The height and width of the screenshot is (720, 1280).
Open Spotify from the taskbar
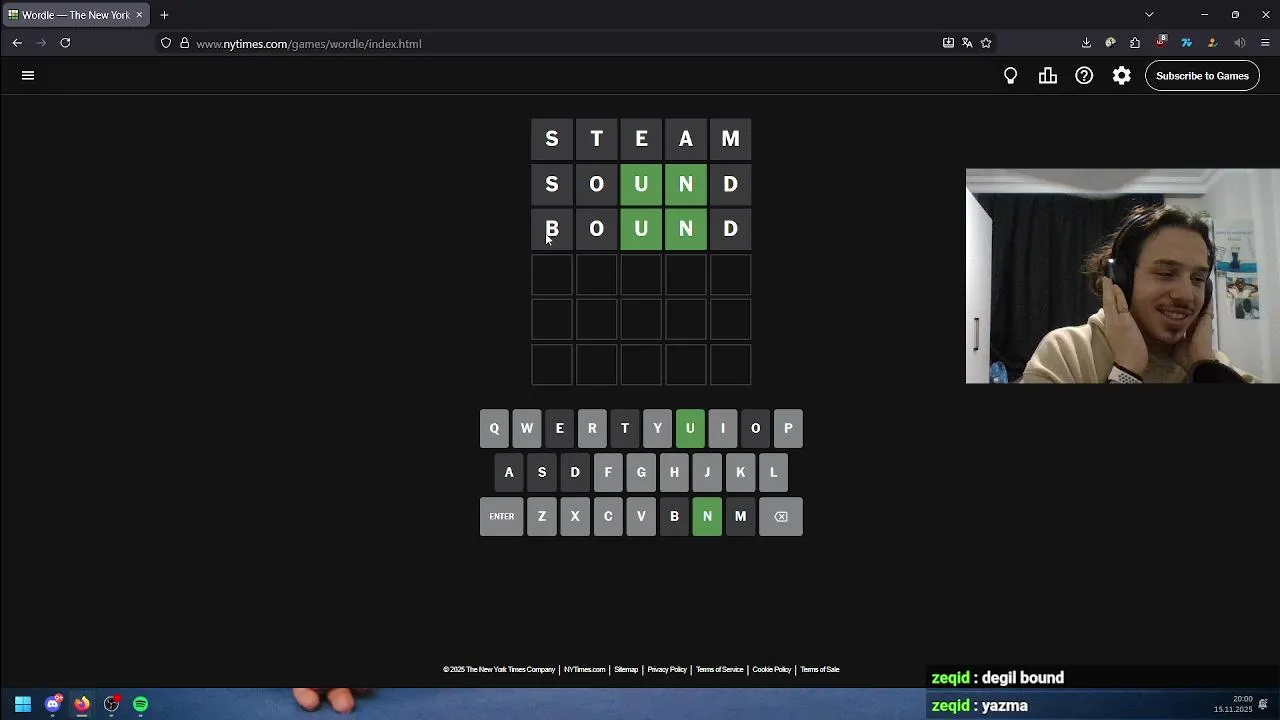click(x=141, y=704)
